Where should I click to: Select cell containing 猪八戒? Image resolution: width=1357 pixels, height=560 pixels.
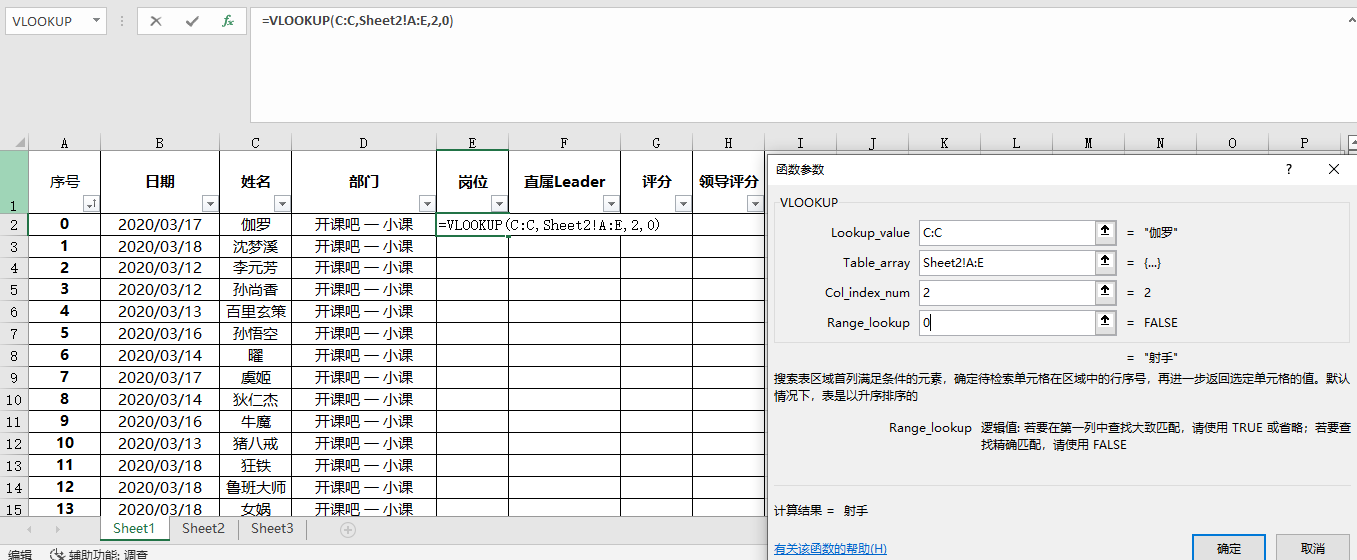tap(256, 443)
